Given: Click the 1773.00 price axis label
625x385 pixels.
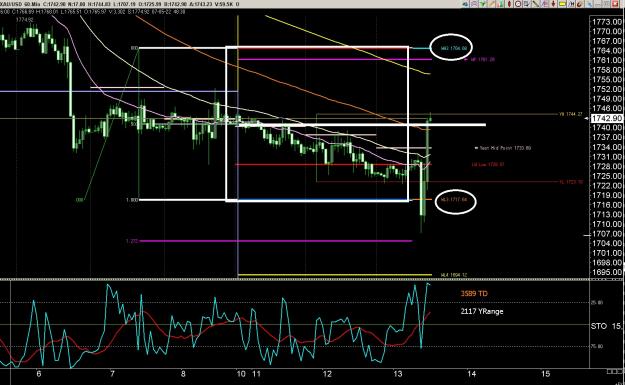Looking at the screenshot, I should (x=607, y=22).
